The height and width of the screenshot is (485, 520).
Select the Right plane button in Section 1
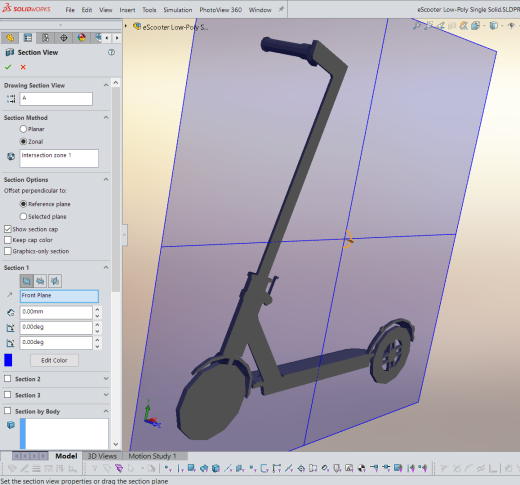[x=55, y=281]
